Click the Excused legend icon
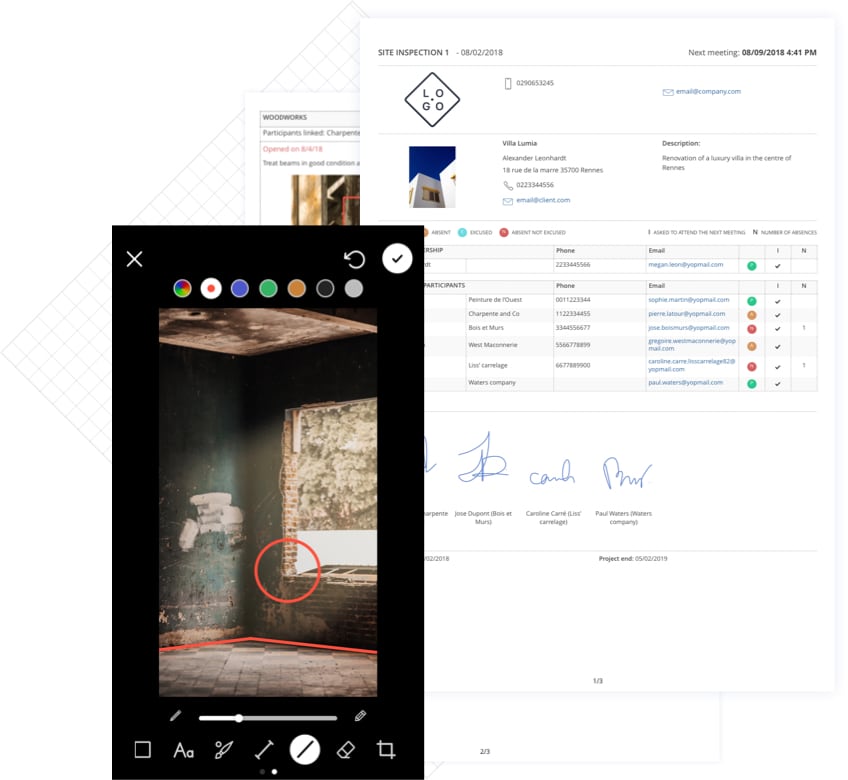Image resolution: width=848 pixels, height=780 pixels. click(462, 233)
